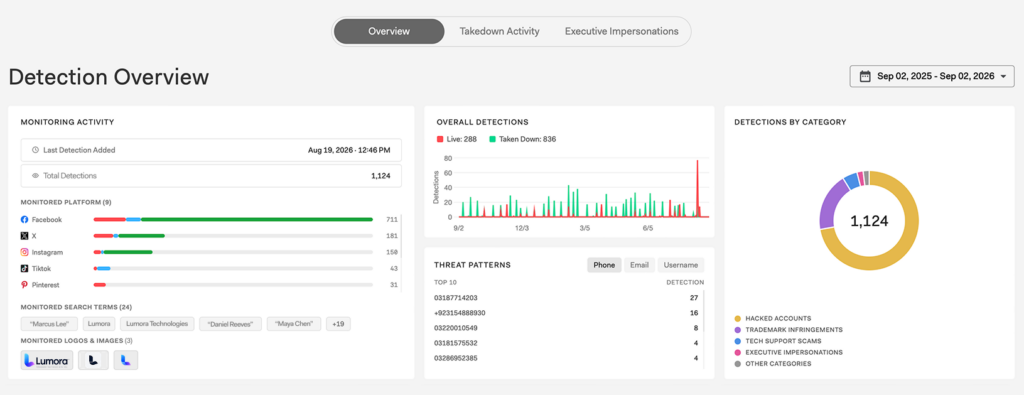Click the Top 10 column header
1024x395 pixels.
click(446, 283)
